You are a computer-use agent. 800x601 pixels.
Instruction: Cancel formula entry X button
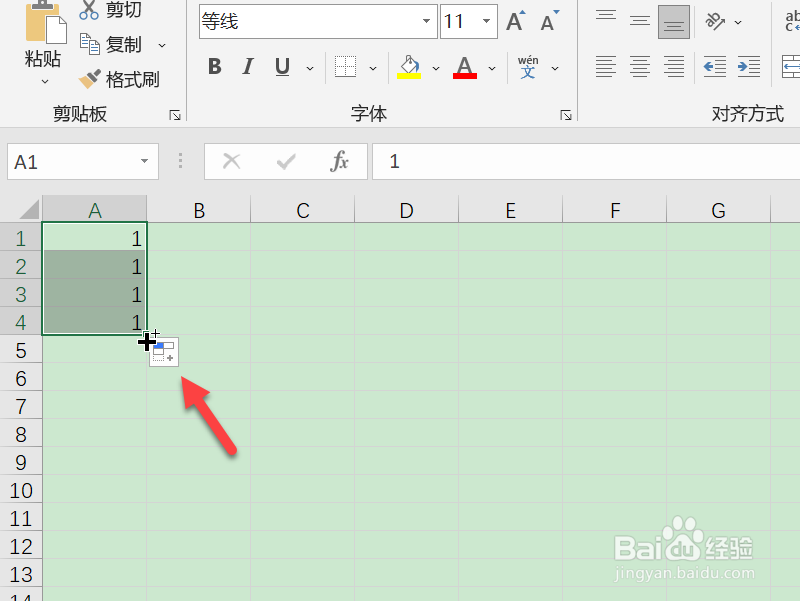tap(232, 161)
